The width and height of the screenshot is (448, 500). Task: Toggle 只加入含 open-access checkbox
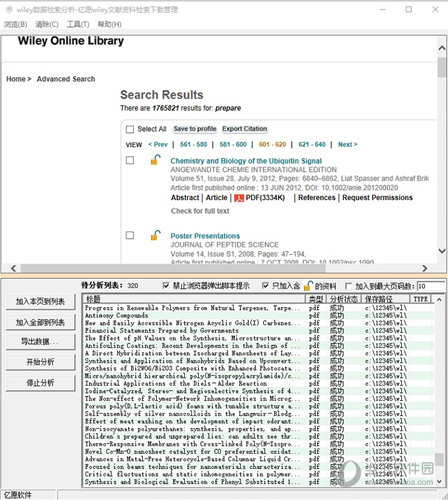click(265, 286)
